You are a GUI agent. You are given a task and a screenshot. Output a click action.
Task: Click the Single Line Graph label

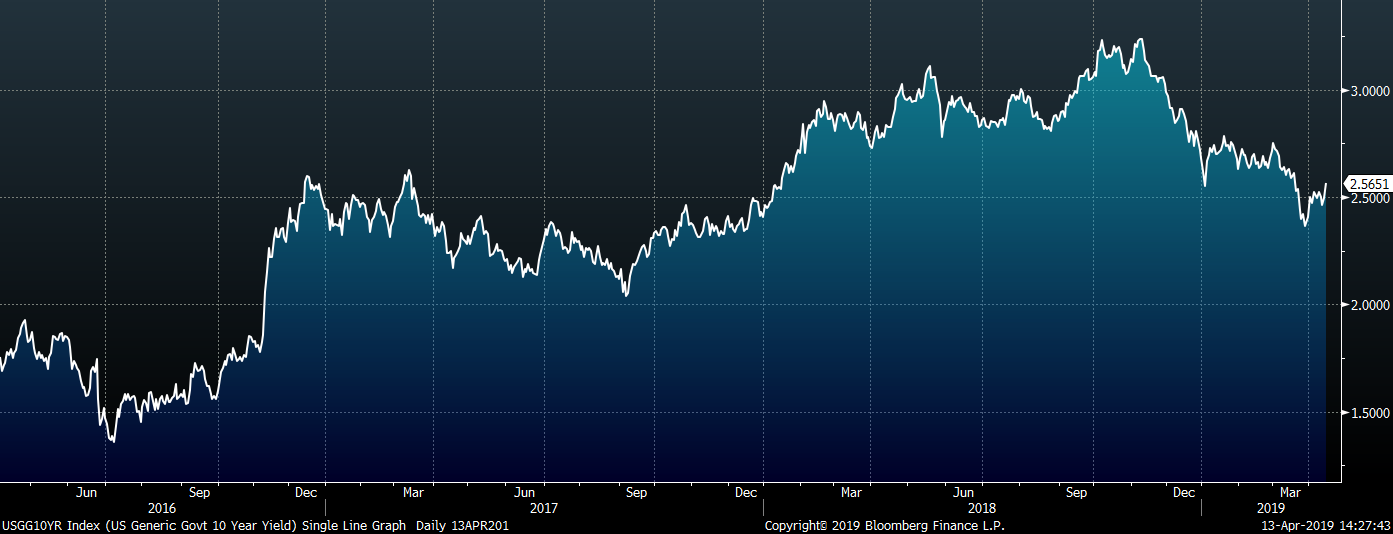pyautogui.click(x=352, y=525)
